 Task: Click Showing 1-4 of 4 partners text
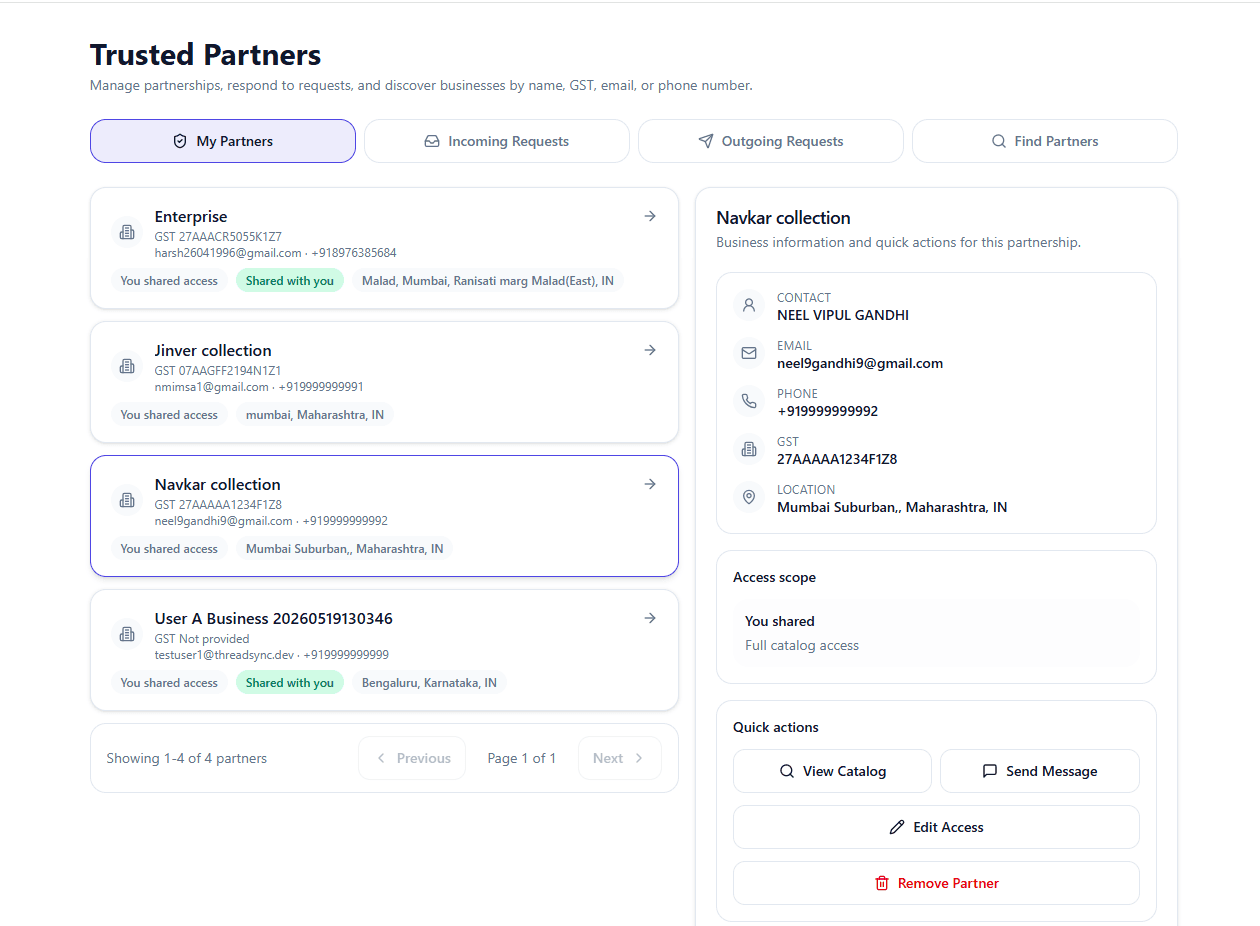click(x=187, y=758)
